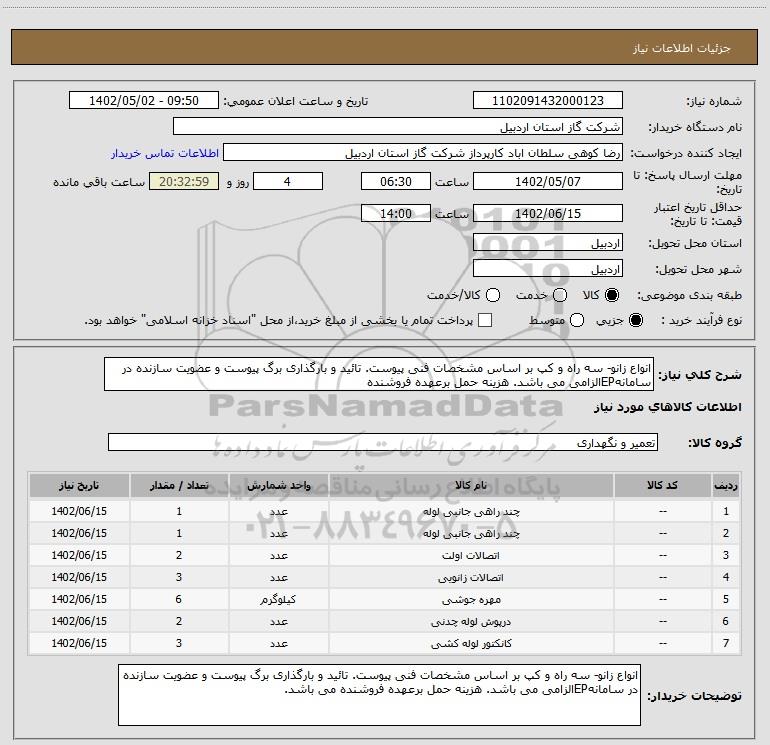Screen dimensions: 770x745
Task: Click the buyer name field شرکت گاز استان اردبیل
Action: click(398, 127)
